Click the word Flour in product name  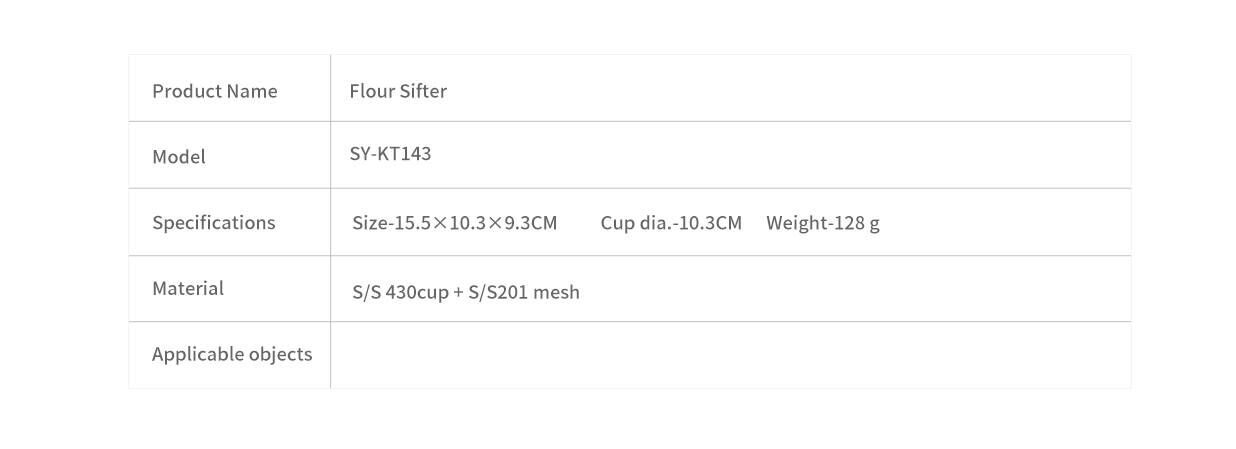tap(371, 91)
